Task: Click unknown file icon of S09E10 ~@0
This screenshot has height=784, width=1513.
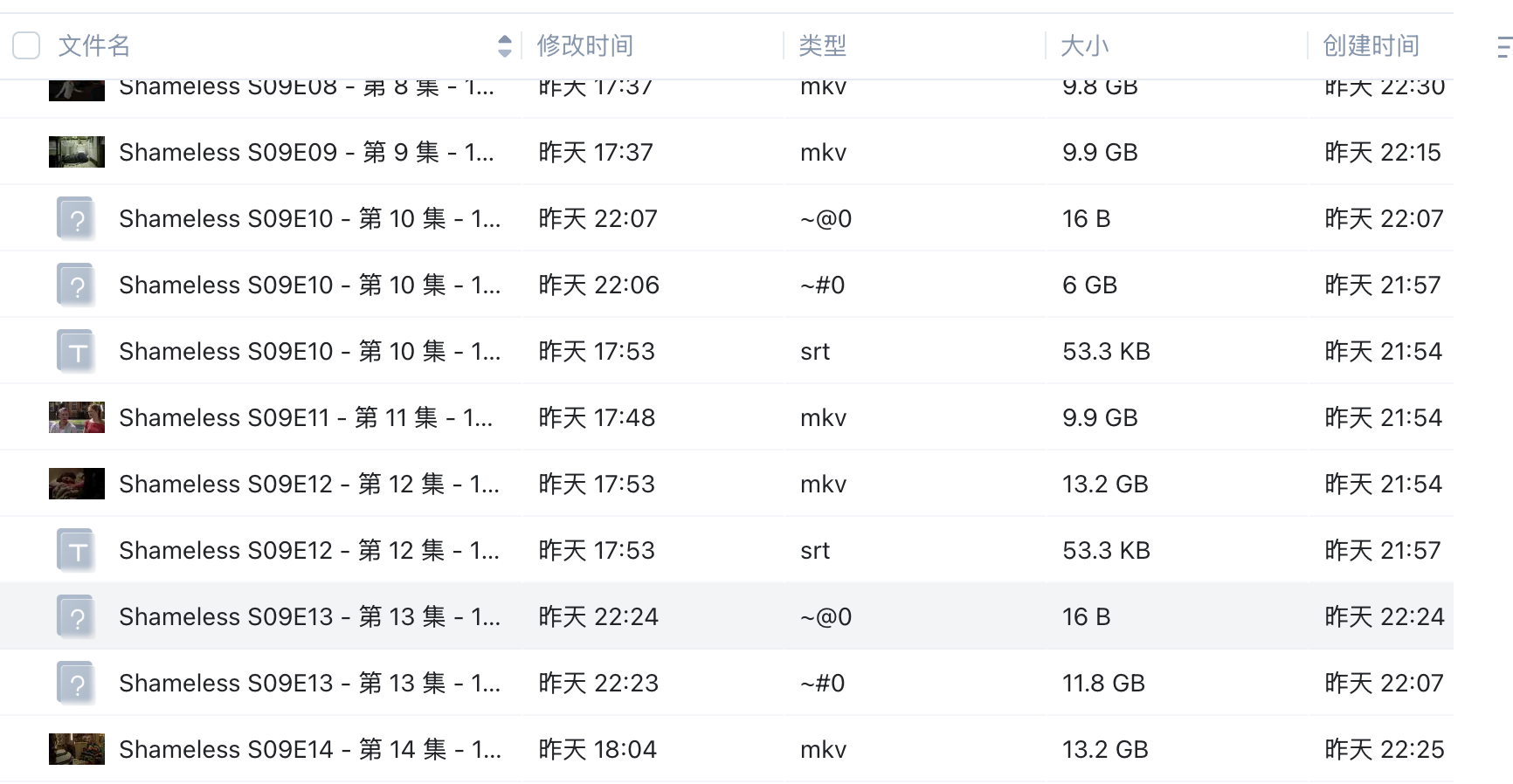Action: pos(77,218)
